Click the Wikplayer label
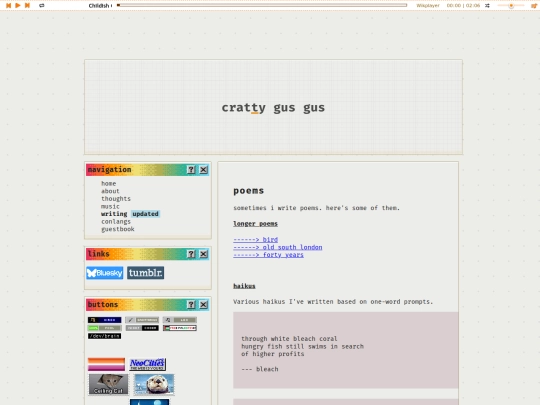Viewport: 540px width, 405px height. pos(428,6)
